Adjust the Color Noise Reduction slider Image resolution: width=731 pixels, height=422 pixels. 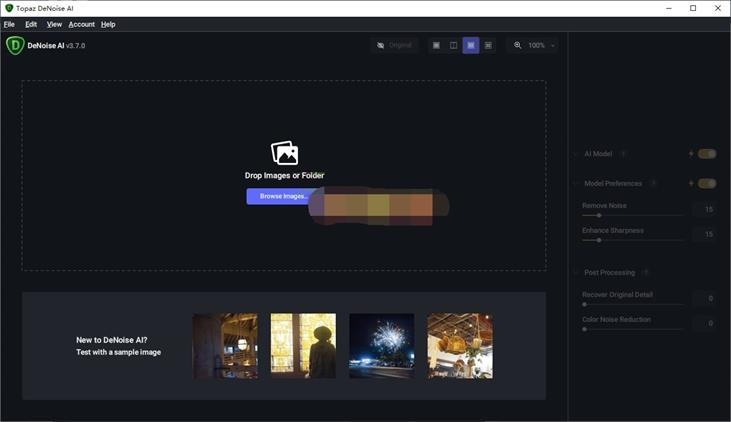click(x=633, y=329)
